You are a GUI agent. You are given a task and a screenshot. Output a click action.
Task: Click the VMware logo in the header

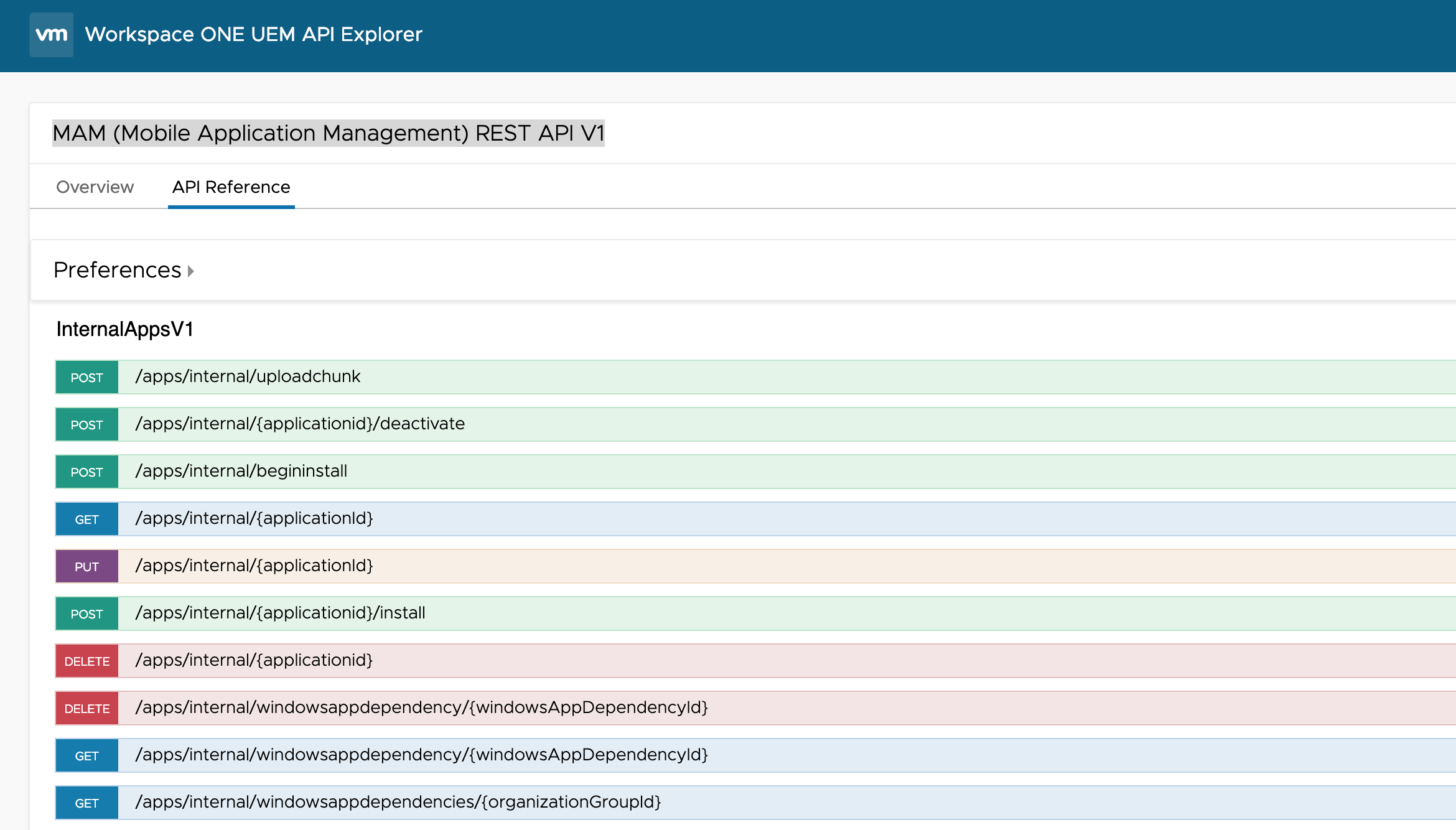pos(51,35)
